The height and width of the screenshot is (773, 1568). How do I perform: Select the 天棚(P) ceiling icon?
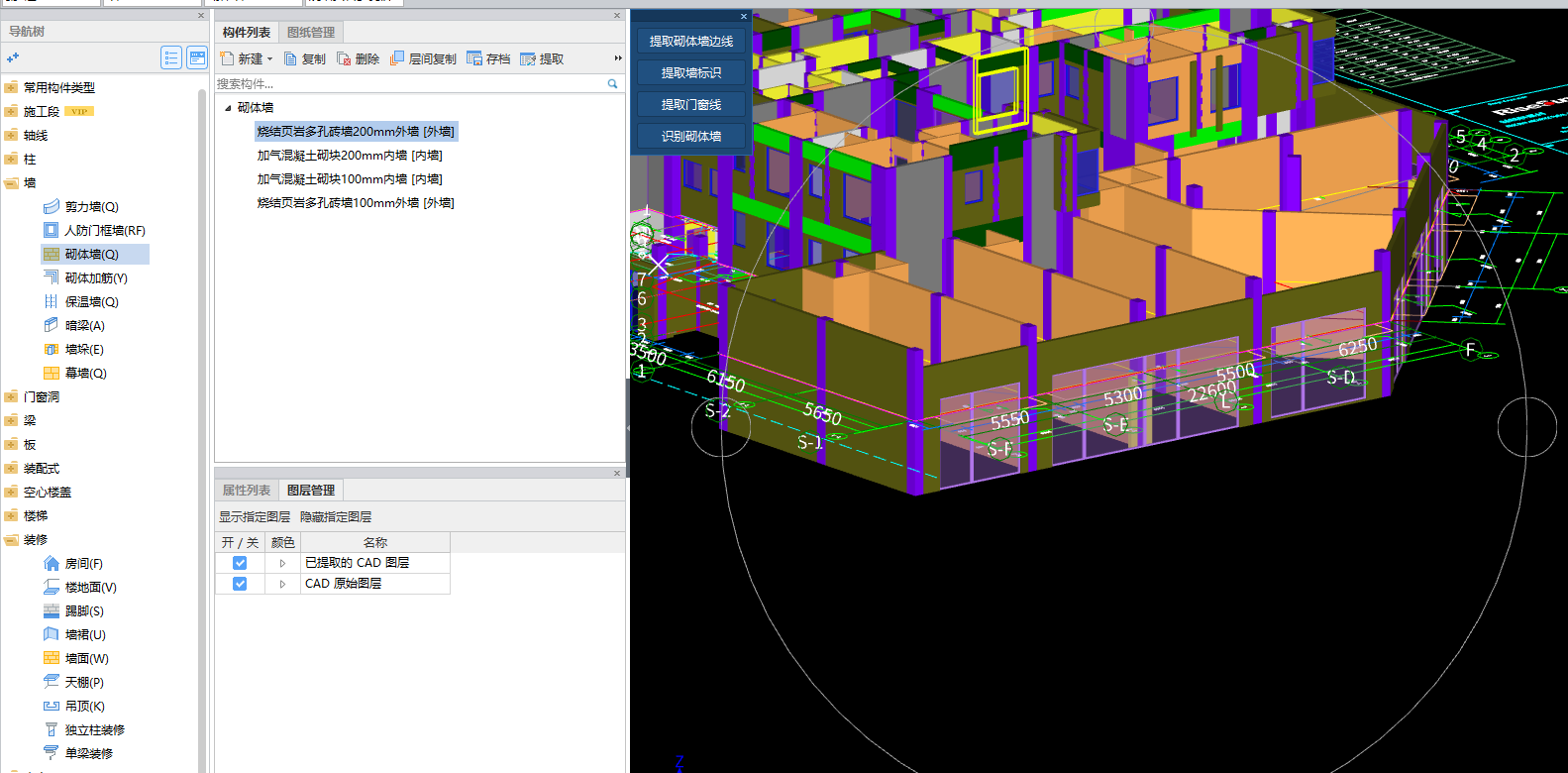[52, 682]
